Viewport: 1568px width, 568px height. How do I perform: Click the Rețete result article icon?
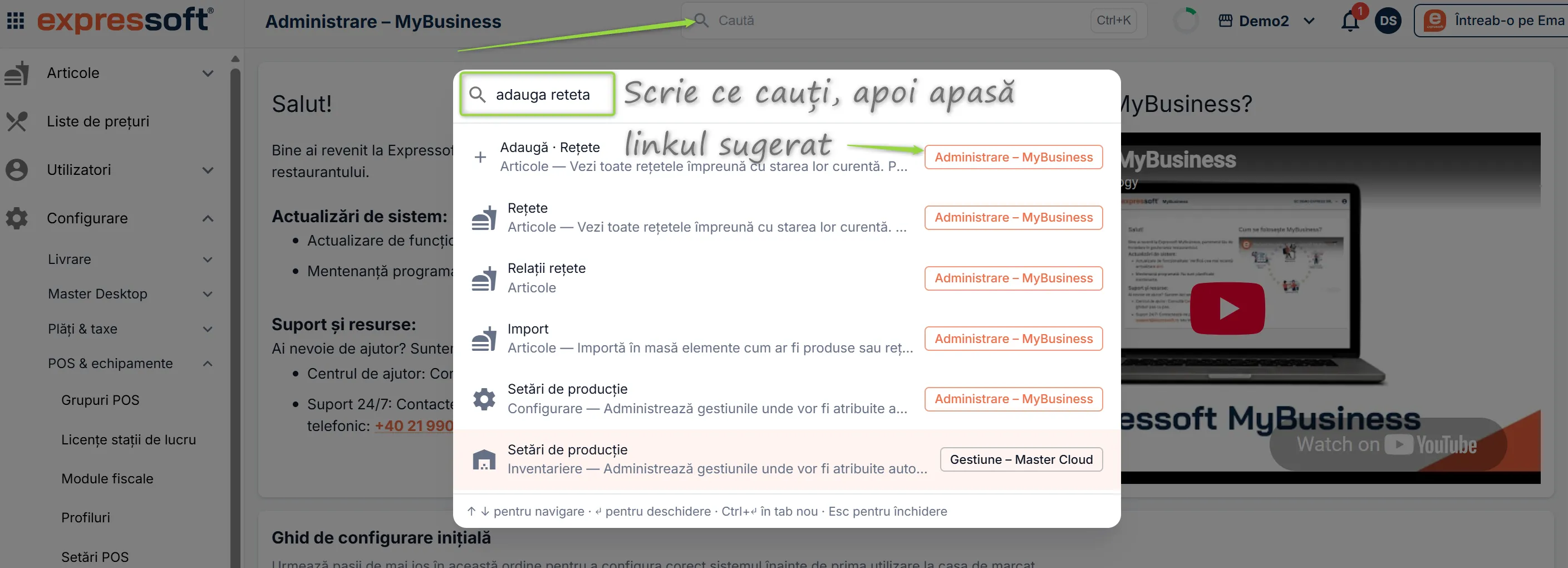(484, 217)
